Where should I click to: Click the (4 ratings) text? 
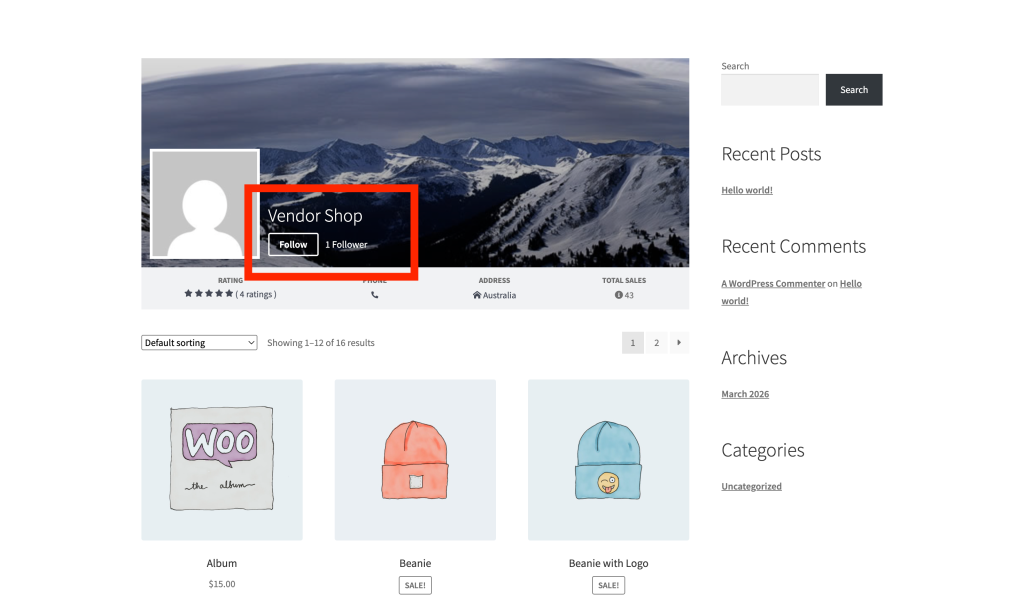(256, 295)
